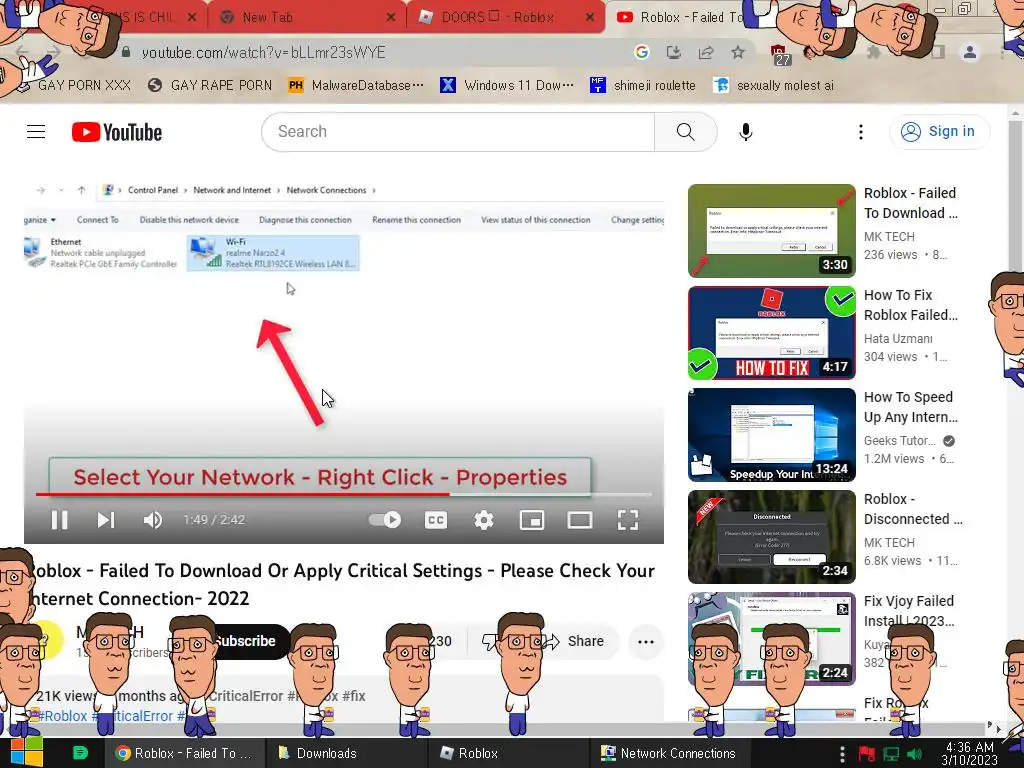Toggle the autoplay switch
This screenshot has height=768, width=1024.
click(x=385, y=520)
